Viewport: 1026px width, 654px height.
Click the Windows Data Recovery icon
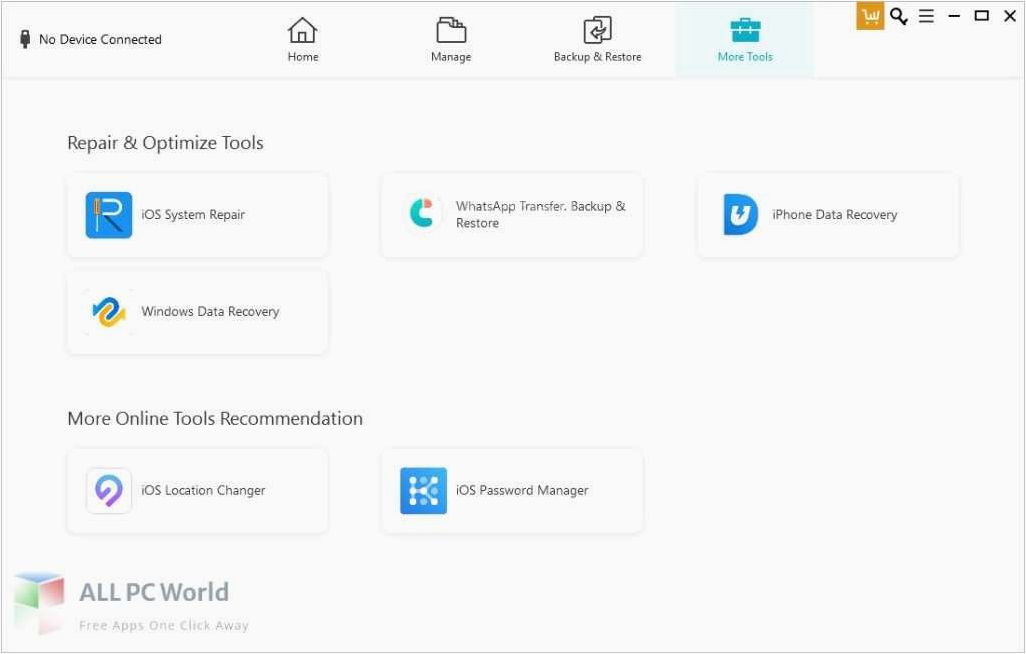[109, 312]
